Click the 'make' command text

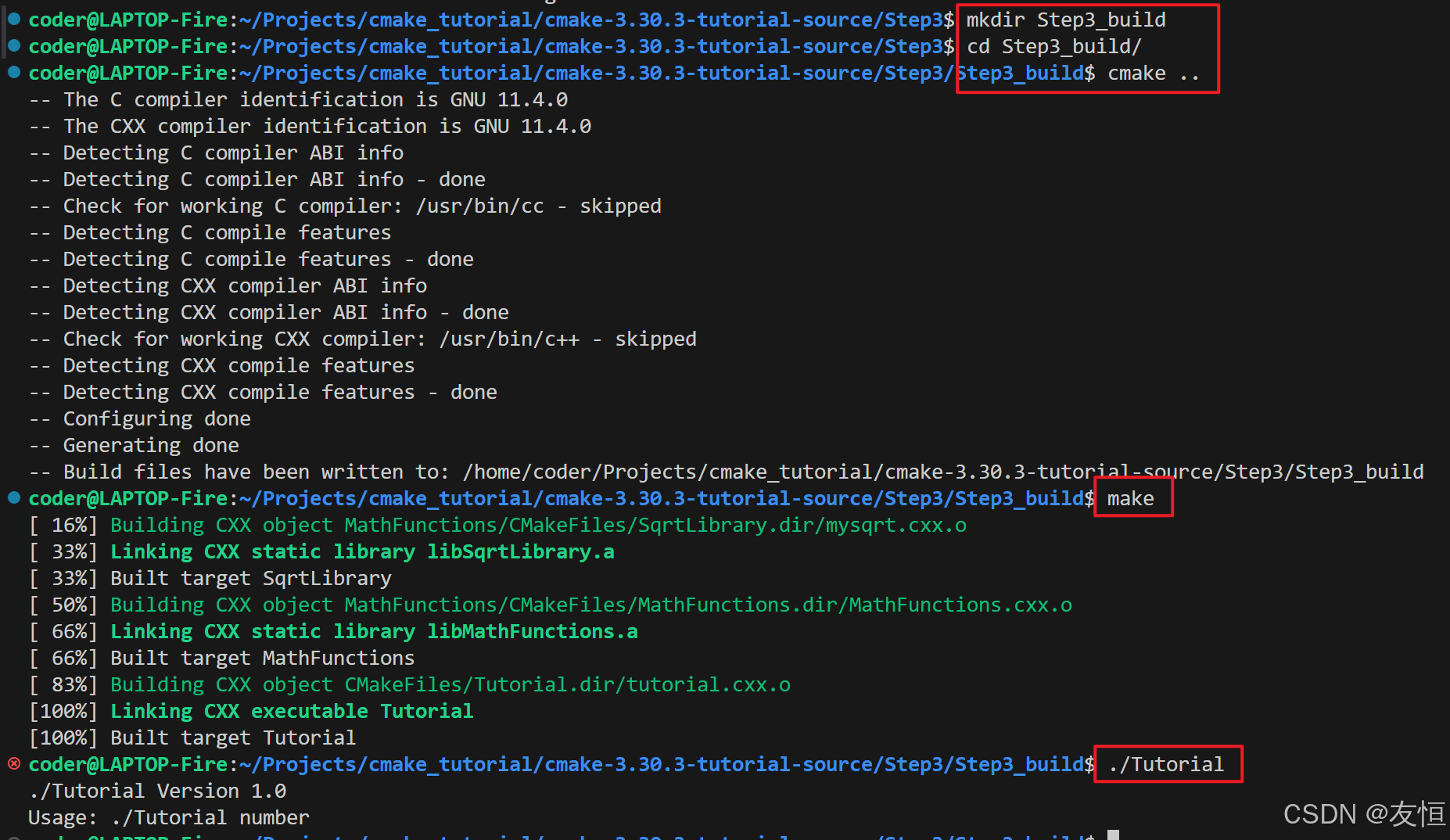[1130, 498]
